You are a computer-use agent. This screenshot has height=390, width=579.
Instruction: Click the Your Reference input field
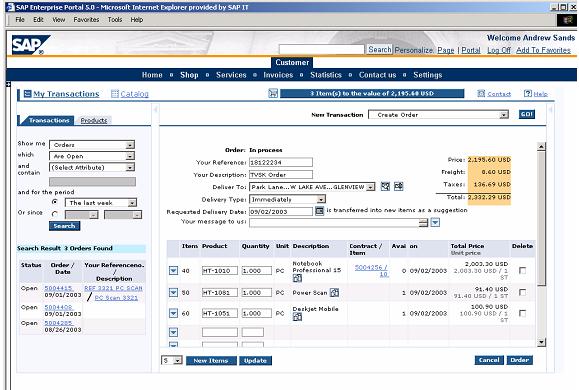pyautogui.click(x=281, y=162)
